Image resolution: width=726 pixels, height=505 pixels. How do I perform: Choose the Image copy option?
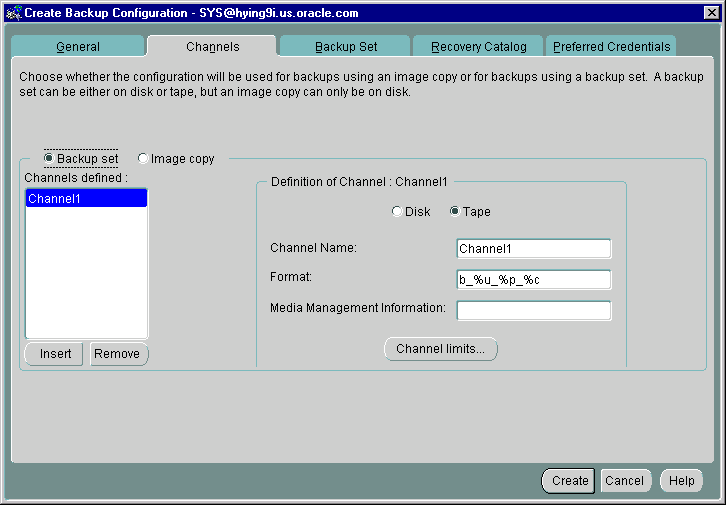(143, 158)
